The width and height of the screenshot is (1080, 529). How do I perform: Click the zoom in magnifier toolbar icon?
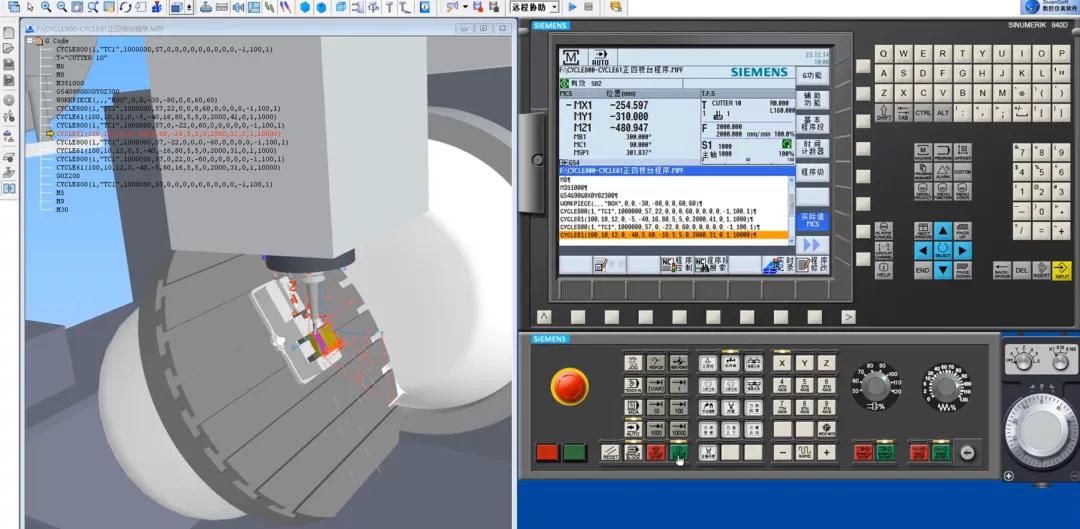click(x=45, y=7)
